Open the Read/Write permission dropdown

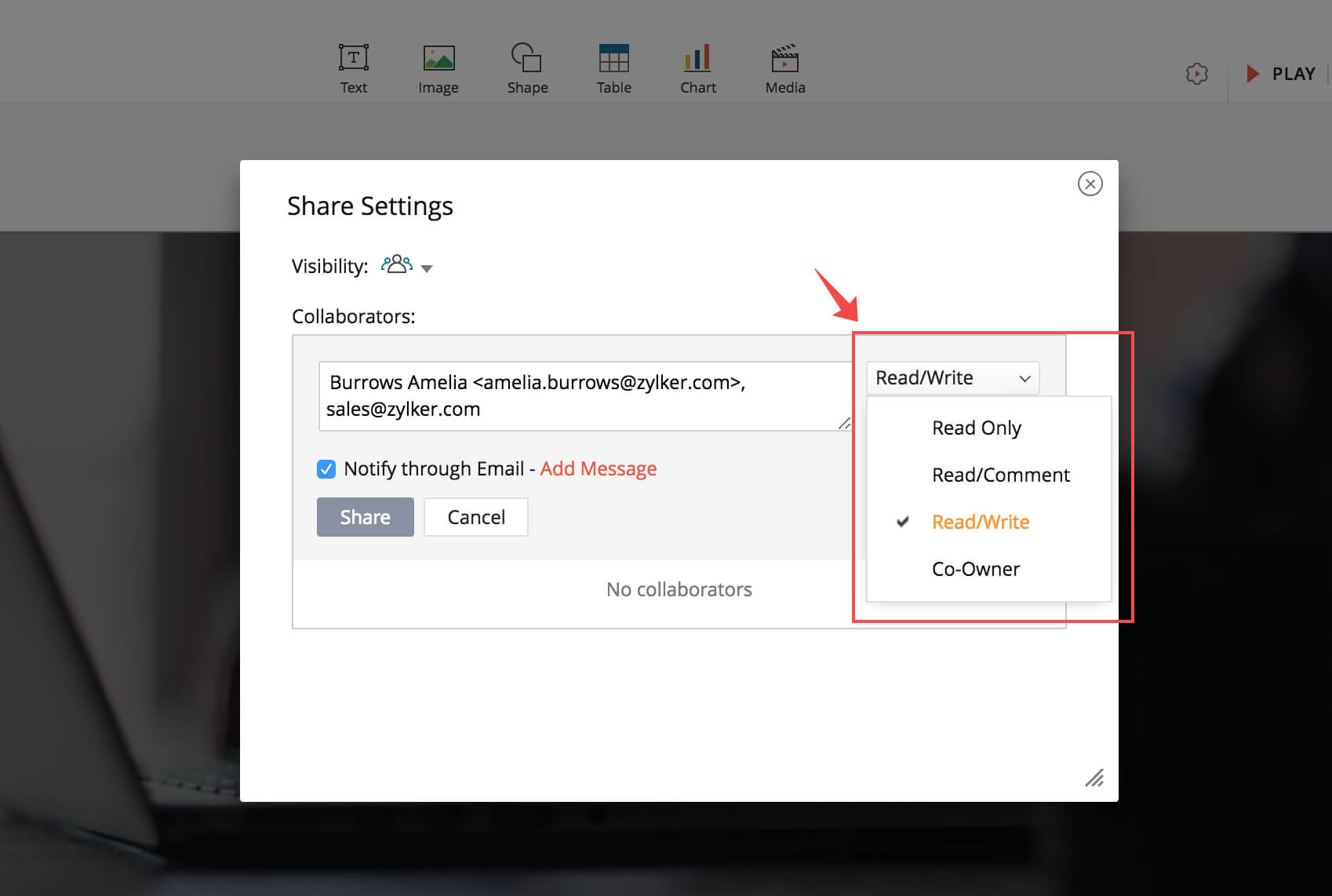pyautogui.click(x=952, y=378)
